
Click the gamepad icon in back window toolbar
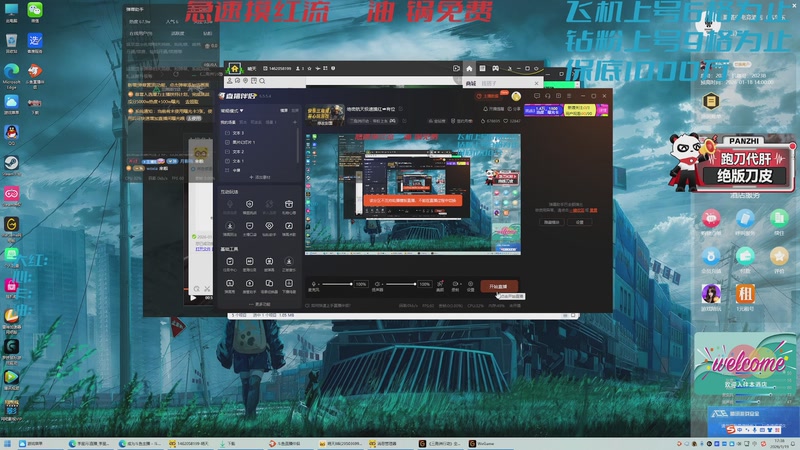(x=495, y=68)
